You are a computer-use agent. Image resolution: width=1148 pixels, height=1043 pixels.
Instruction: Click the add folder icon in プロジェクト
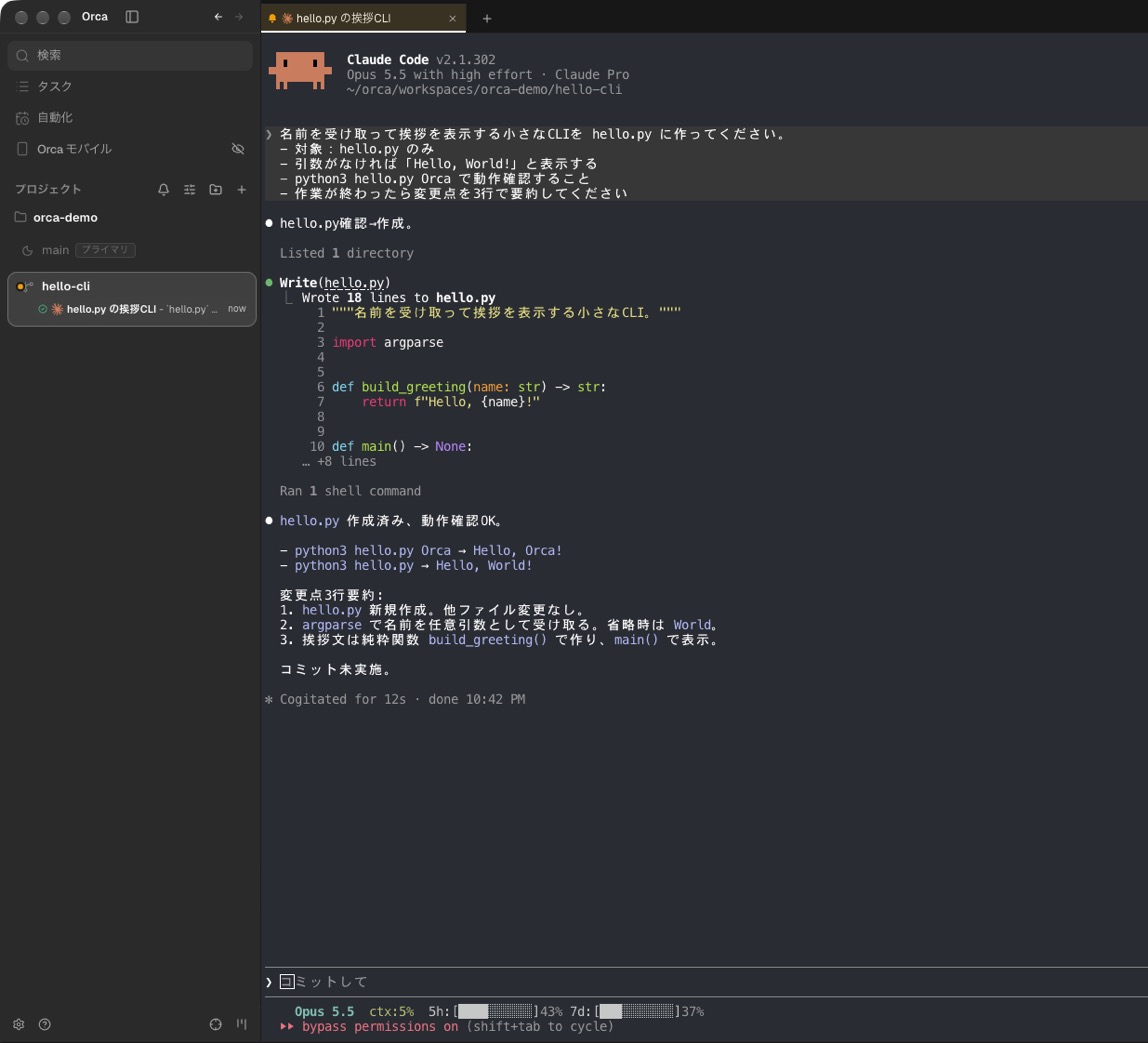tap(215, 190)
